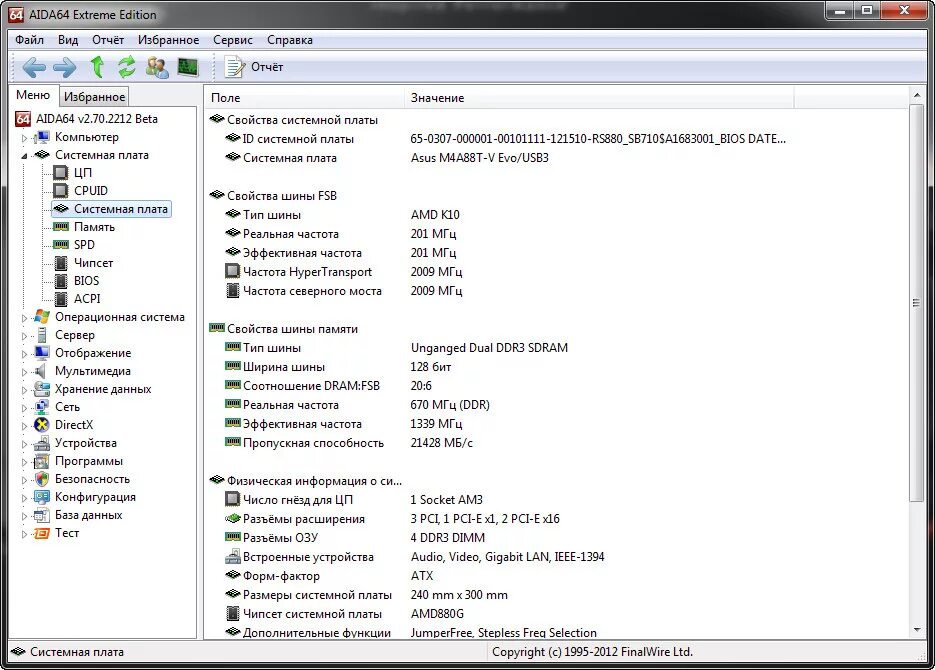Open the BIOS chip icon in tree

(x=61, y=281)
